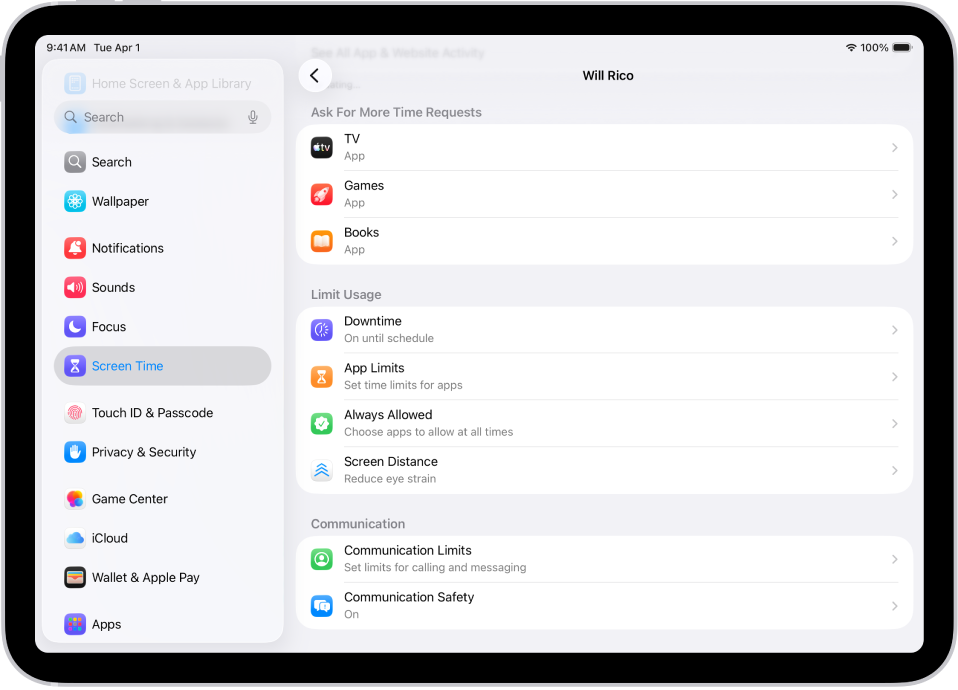The image size is (958, 690).
Task: Open Wallpaper settings in sidebar
Action: point(163,201)
